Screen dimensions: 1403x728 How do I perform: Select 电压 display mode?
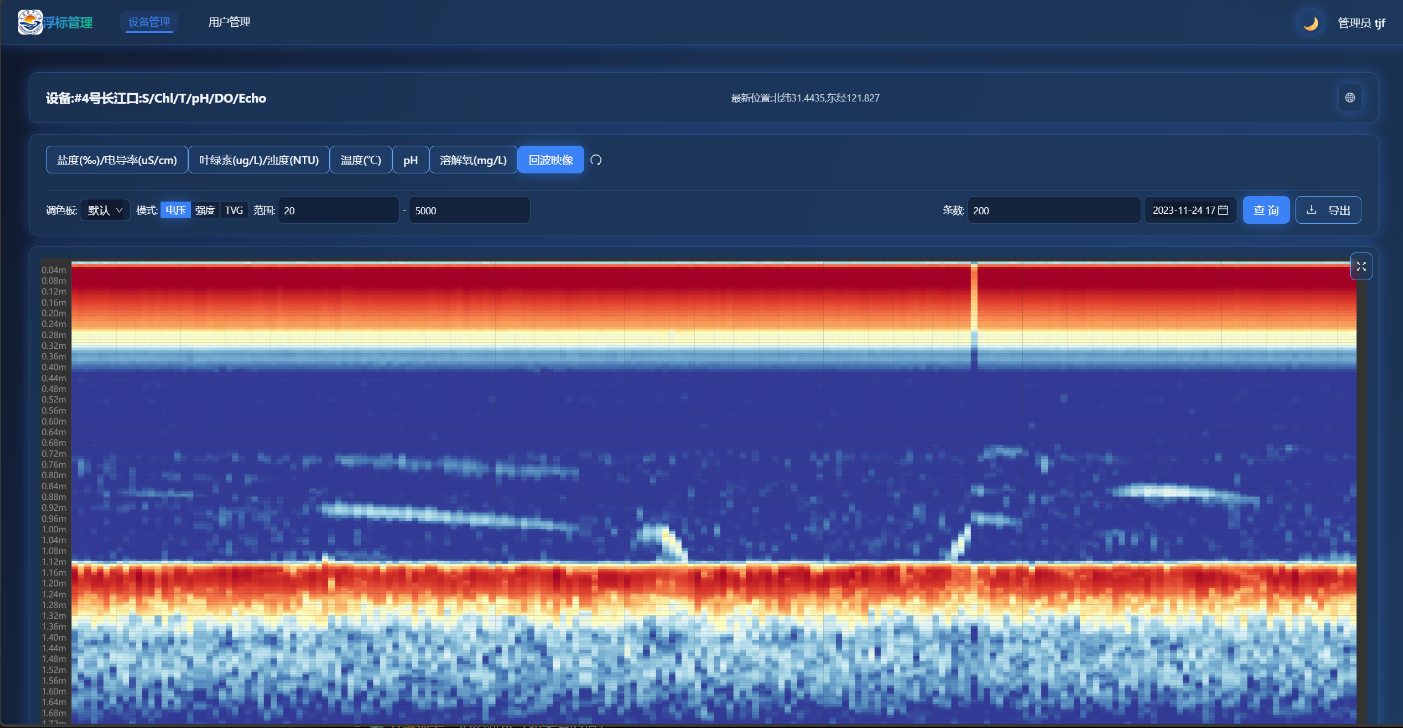pyautogui.click(x=176, y=210)
